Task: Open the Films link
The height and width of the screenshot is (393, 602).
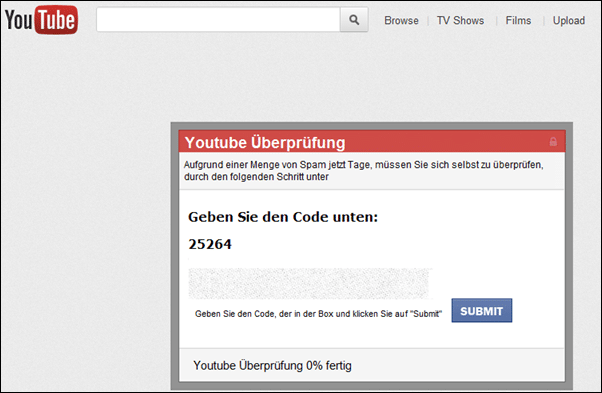Action: [x=518, y=20]
